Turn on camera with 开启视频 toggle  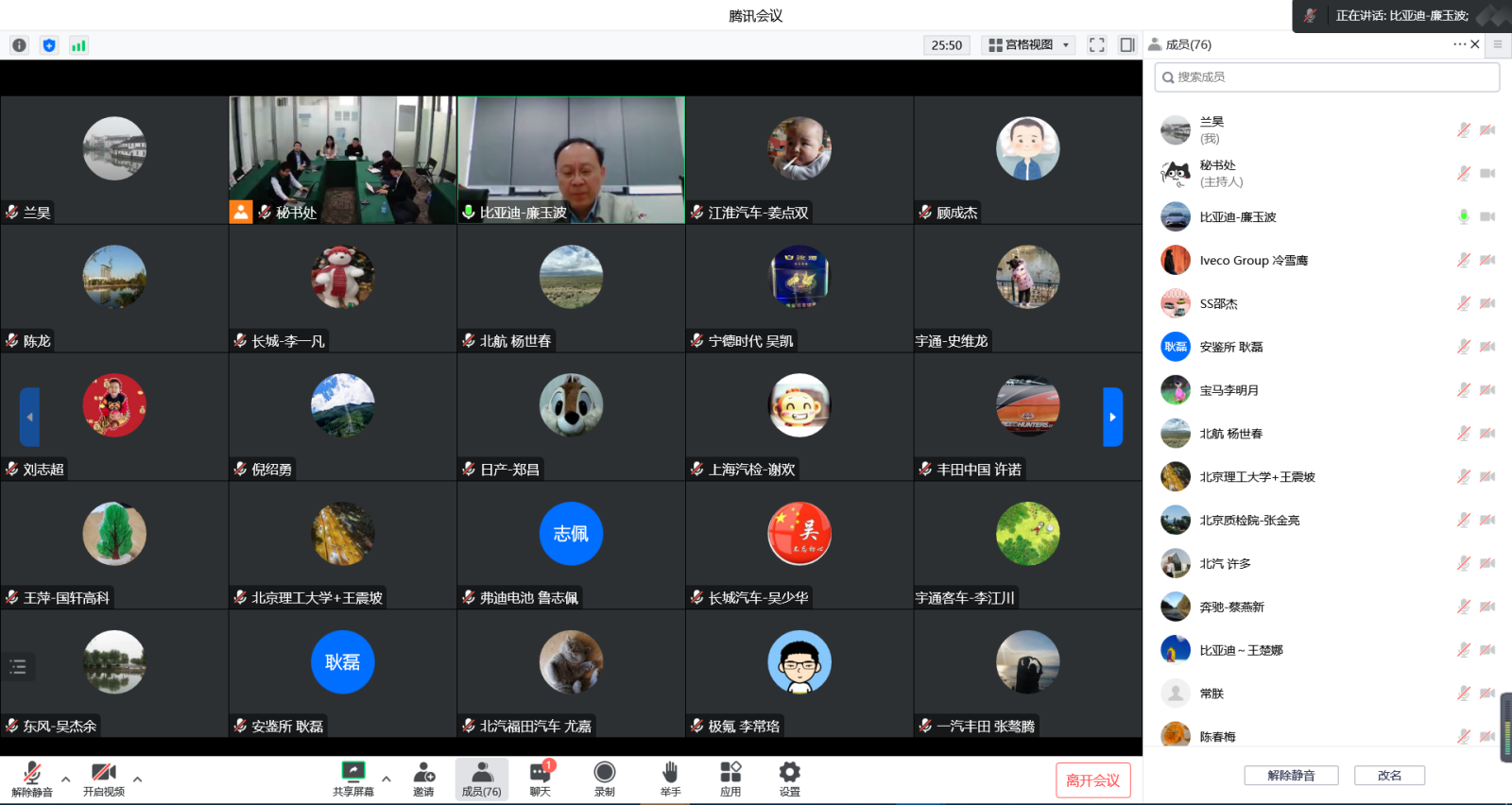click(x=104, y=779)
